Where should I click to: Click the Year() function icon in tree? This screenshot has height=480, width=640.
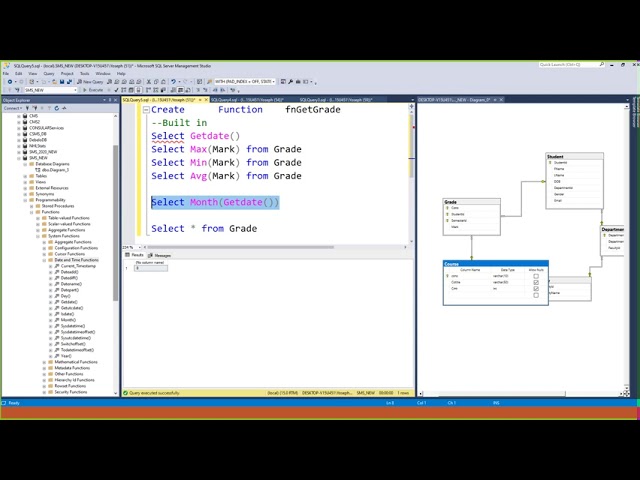pyautogui.click(x=57, y=356)
